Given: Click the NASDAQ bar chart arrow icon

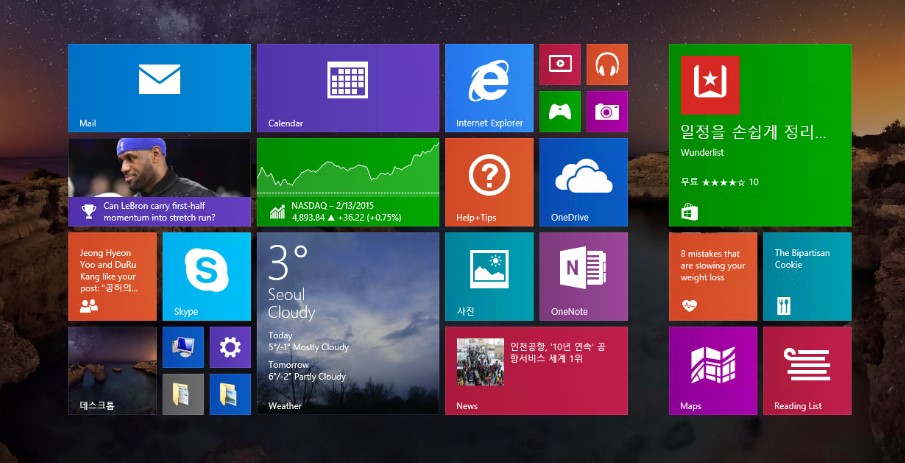Looking at the screenshot, I should (277, 212).
